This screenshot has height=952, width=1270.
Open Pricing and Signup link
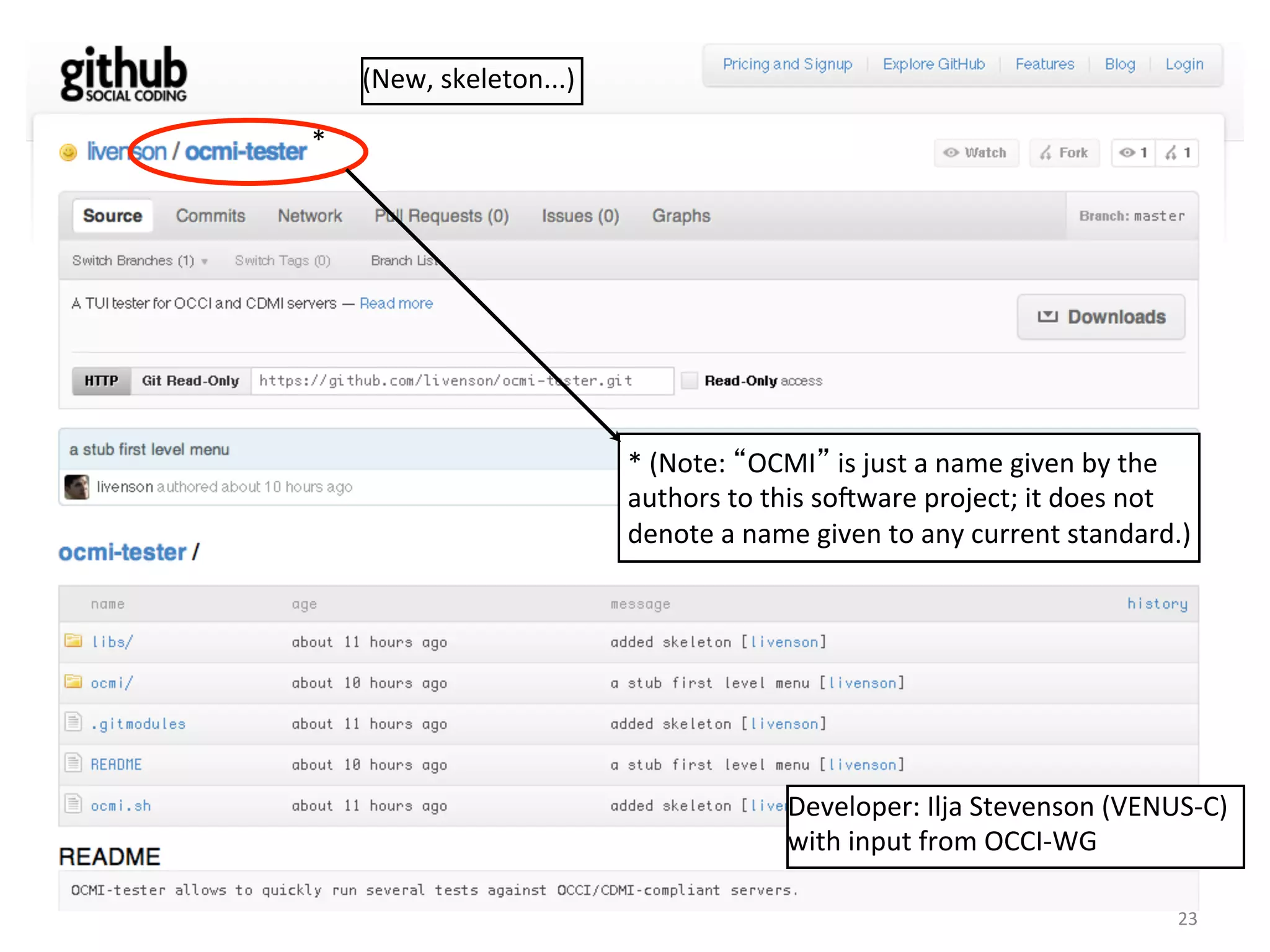click(x=788, y=64)
